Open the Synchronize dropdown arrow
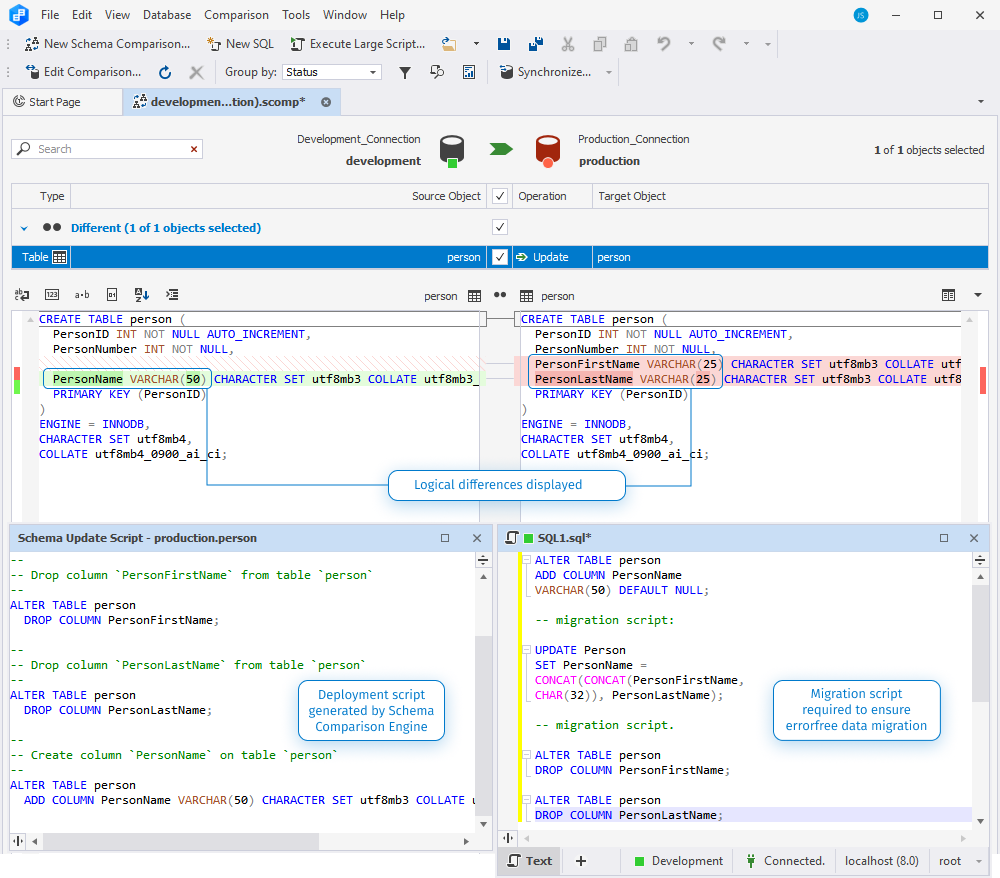The height and width of the screenshot is (878, 1000). point(608,72)
